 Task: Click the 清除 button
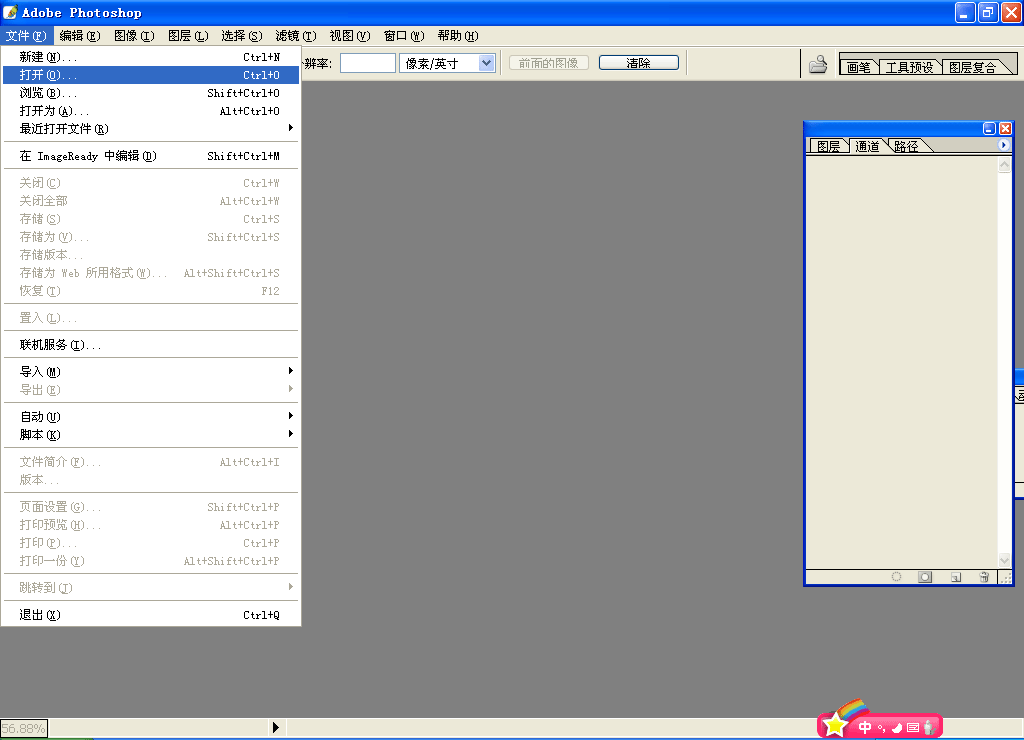click(639, 63)
